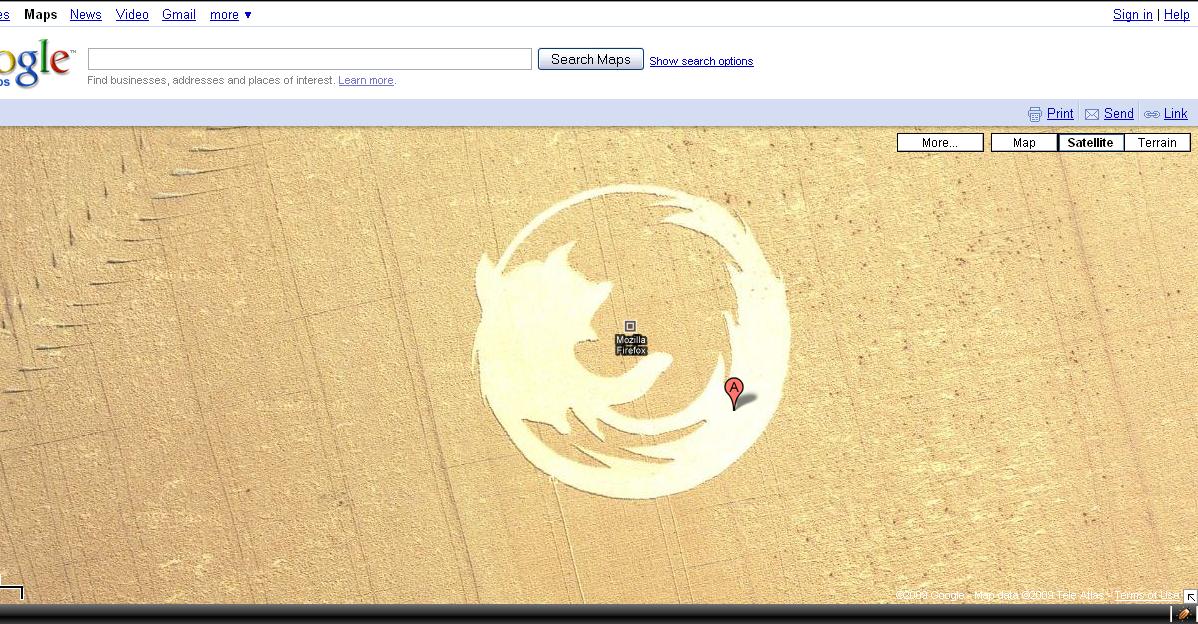Open the Gmail link
This screenshot has width=1198, height=624.
pyautogui.click(x=179, y=15)
